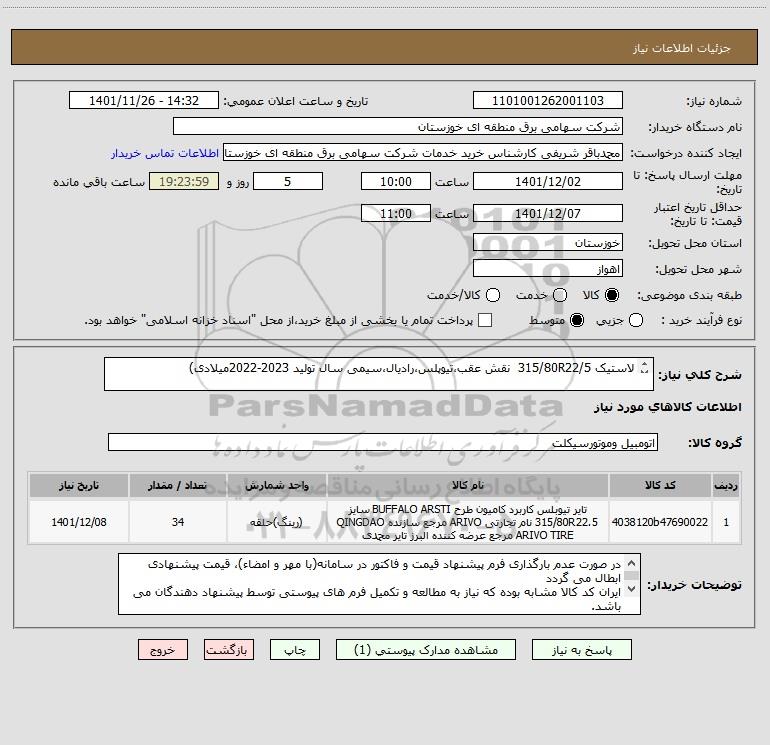Click the اطلاعات کالاهای مورد نیاز heading

[667, 407]
